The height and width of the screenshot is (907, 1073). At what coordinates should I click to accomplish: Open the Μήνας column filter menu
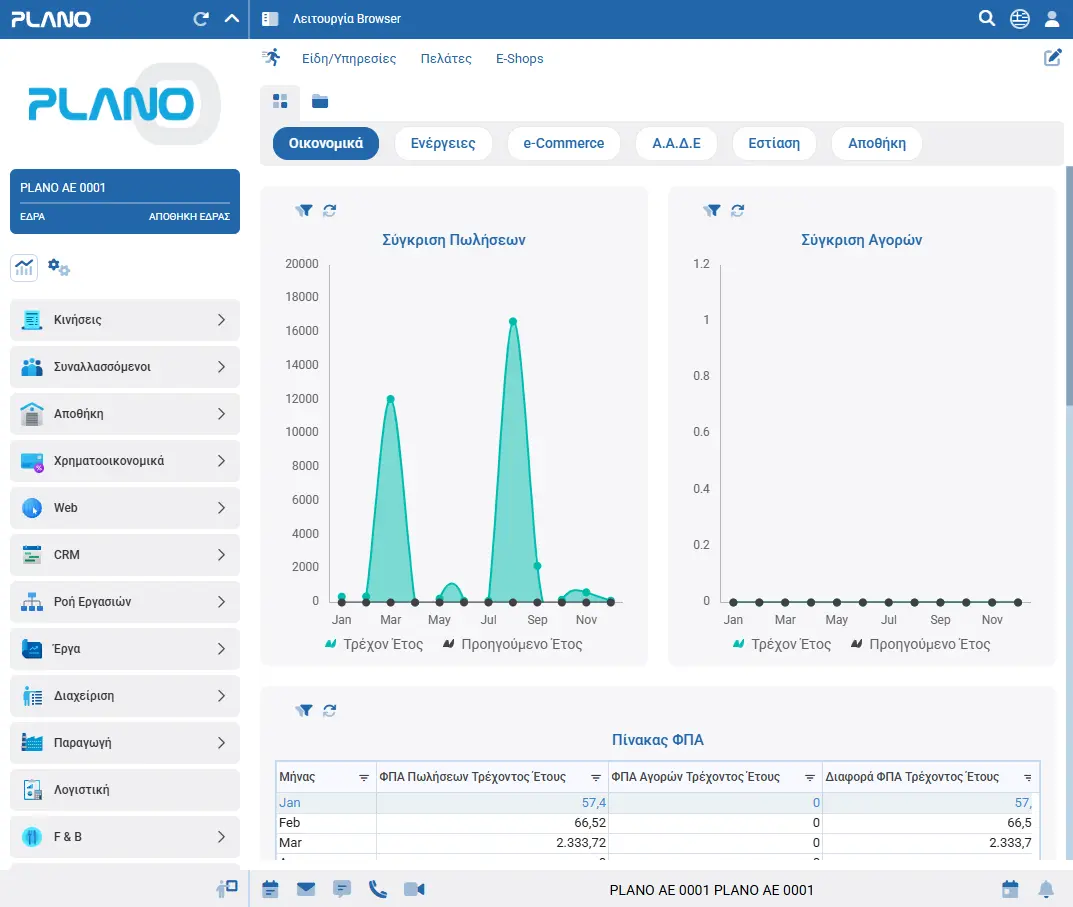[363, 777]
